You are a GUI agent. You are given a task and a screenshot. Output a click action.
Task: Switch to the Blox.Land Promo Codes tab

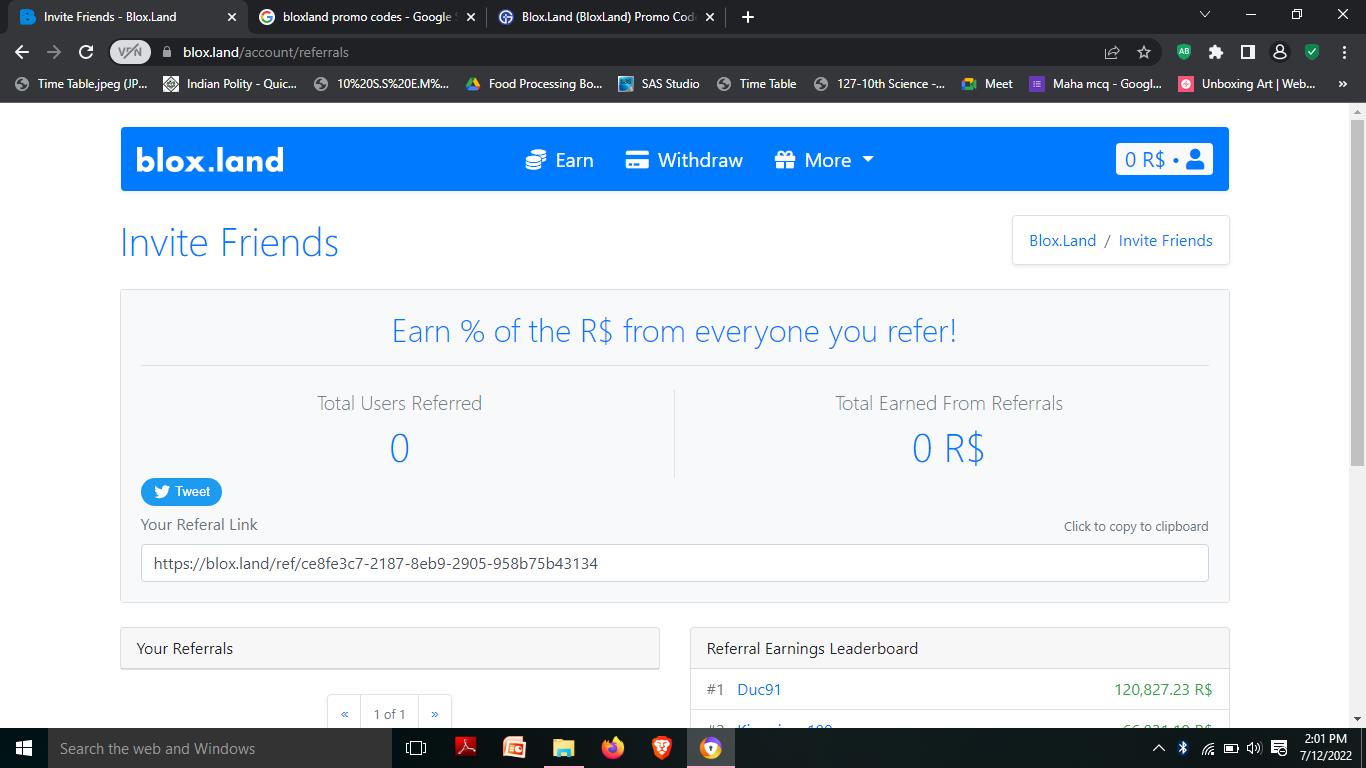606,17
